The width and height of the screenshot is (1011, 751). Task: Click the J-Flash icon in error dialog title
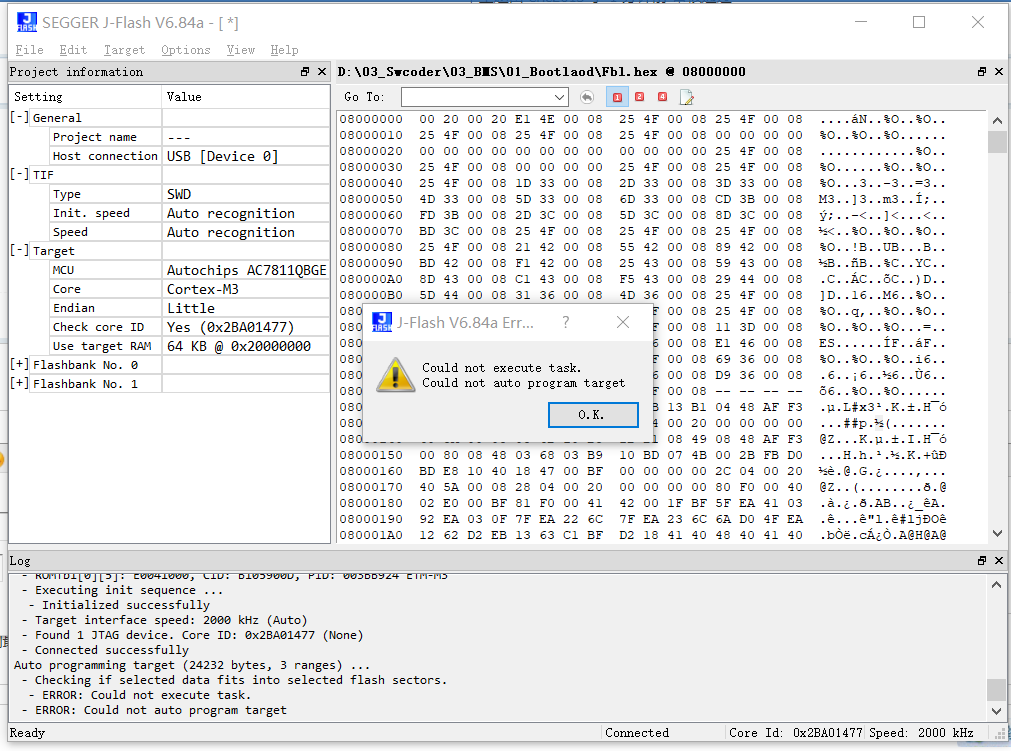coord(382,322)
